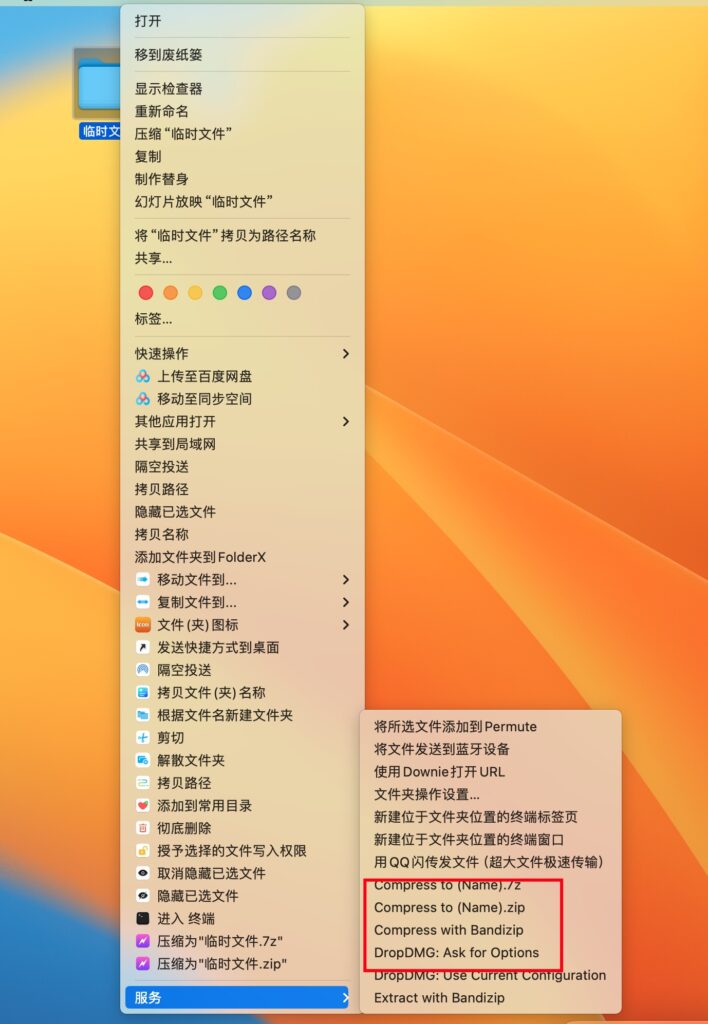Screen dimensions: 708x1024
Task: Click the icon next to 拷贝路径 lower entry
Action: coord(142,783)
